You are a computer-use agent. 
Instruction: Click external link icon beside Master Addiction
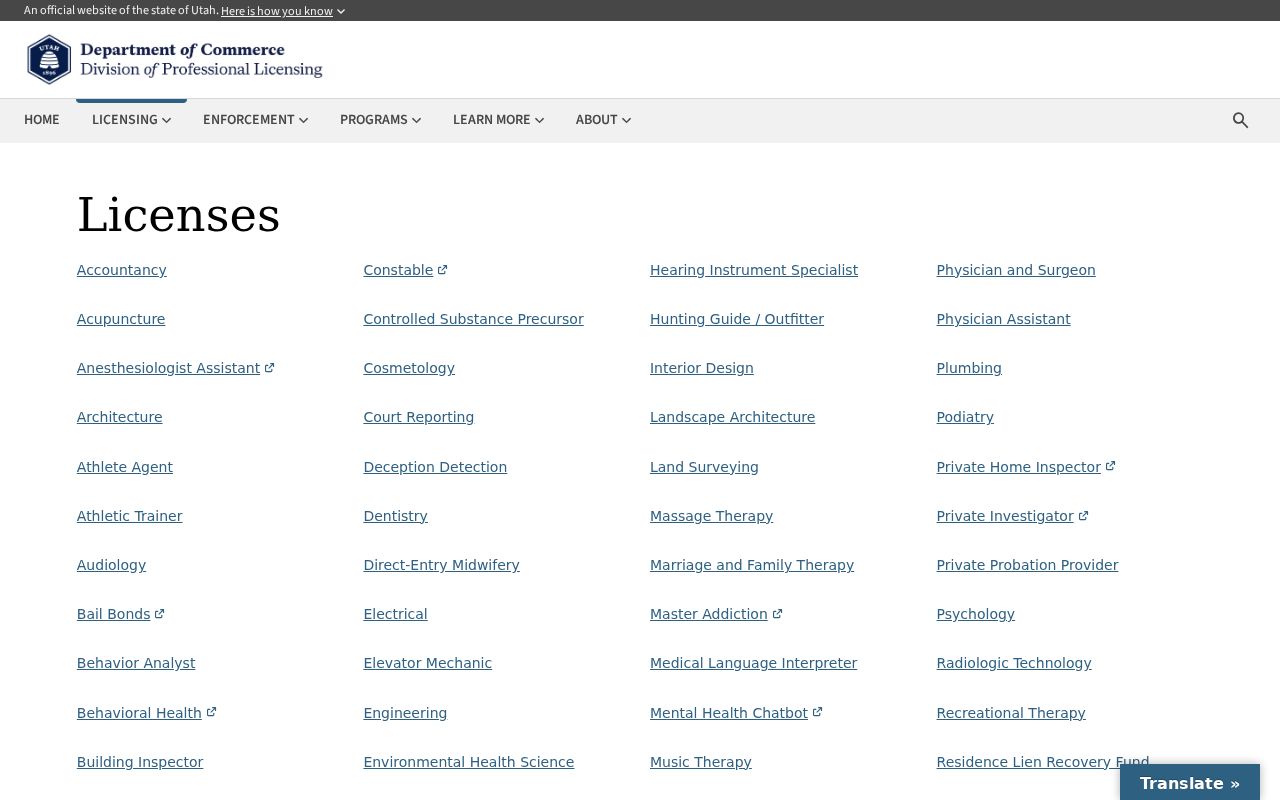778,614
